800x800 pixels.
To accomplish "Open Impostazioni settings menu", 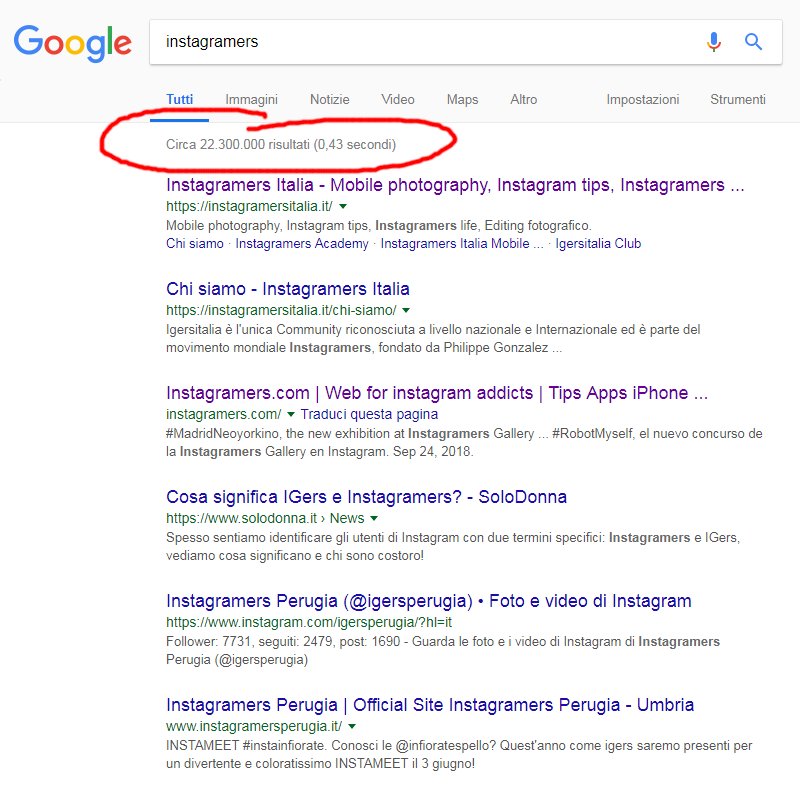I will [x=642, y=99].
